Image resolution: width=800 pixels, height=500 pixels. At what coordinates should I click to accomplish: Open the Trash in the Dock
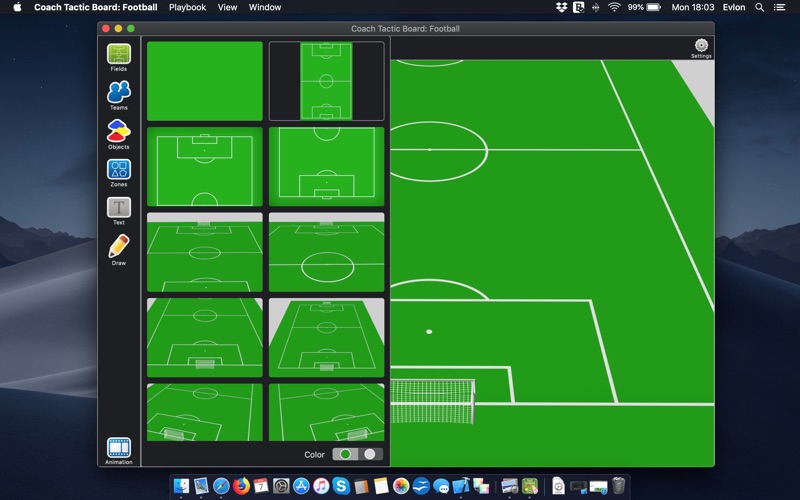(x=618, y=486)
